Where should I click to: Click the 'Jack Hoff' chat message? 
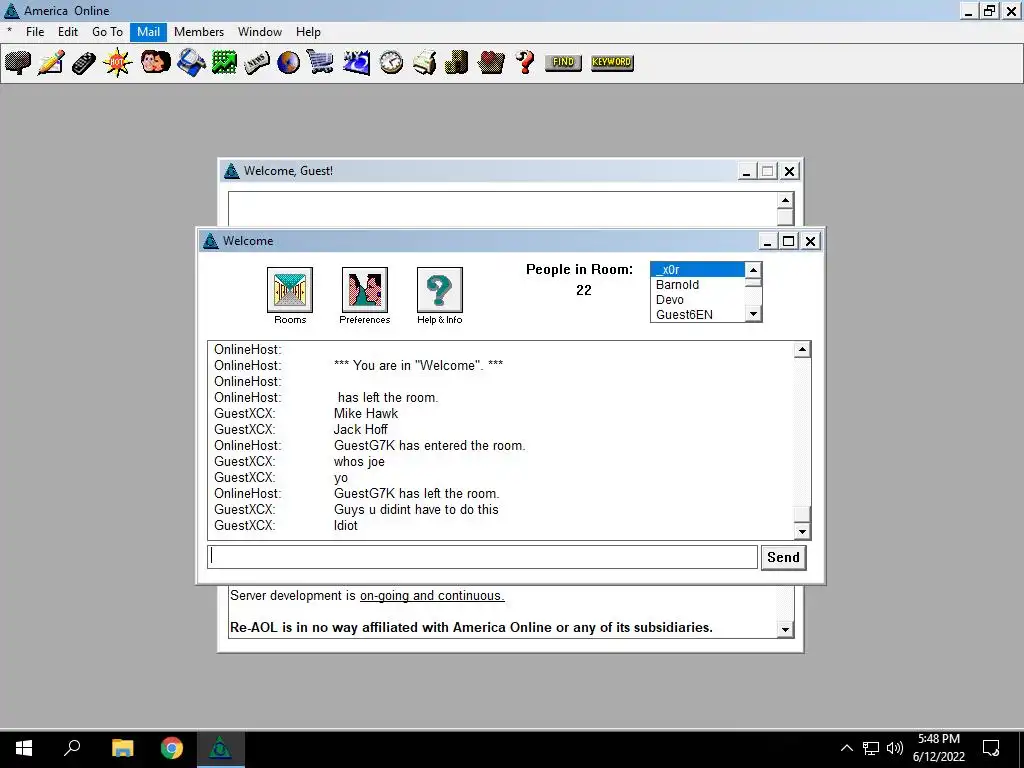[x=360, y=430]
